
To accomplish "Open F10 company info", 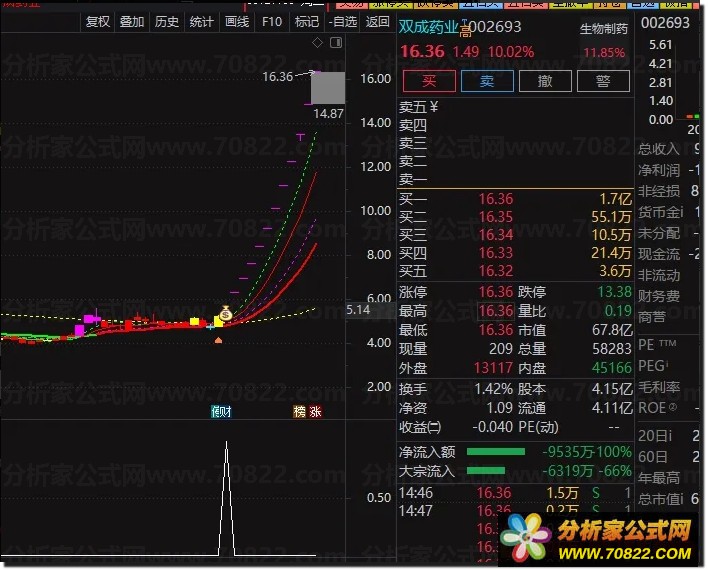I will pos(272,22).
